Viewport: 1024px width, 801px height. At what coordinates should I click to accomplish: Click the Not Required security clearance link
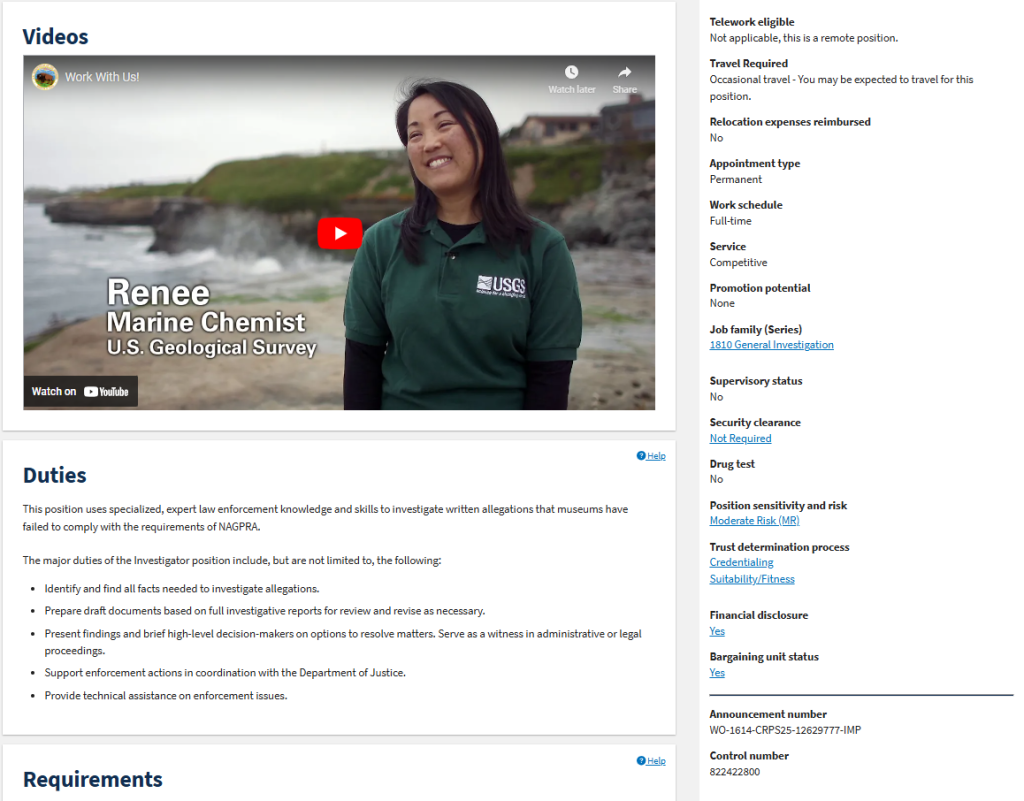coord(740,438)
